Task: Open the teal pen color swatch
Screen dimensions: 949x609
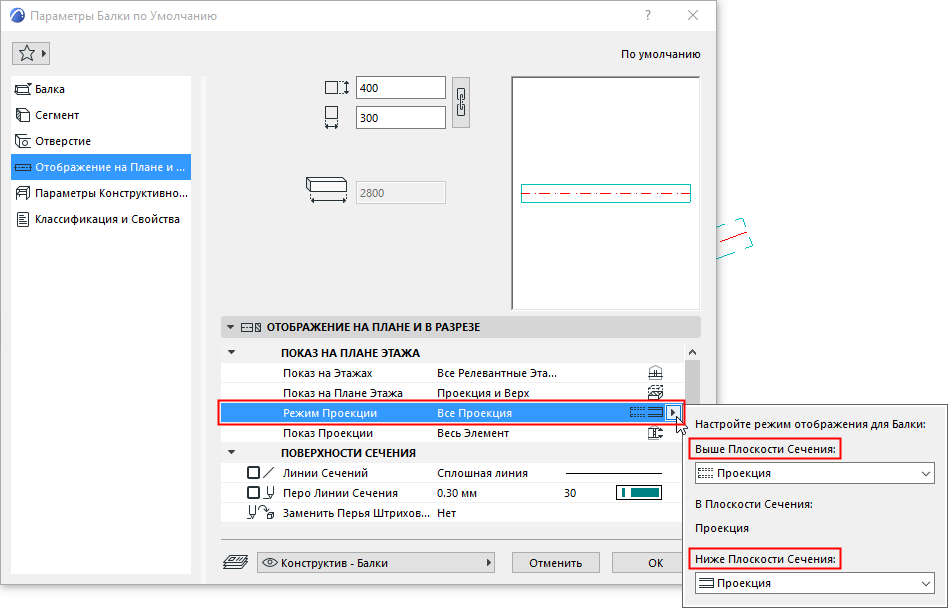Action: [x=639, y=493]
